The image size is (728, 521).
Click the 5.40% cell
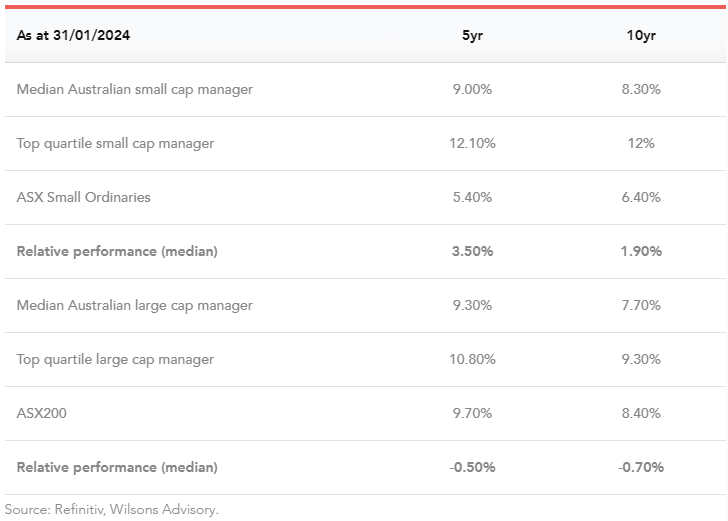click(472, 197)
